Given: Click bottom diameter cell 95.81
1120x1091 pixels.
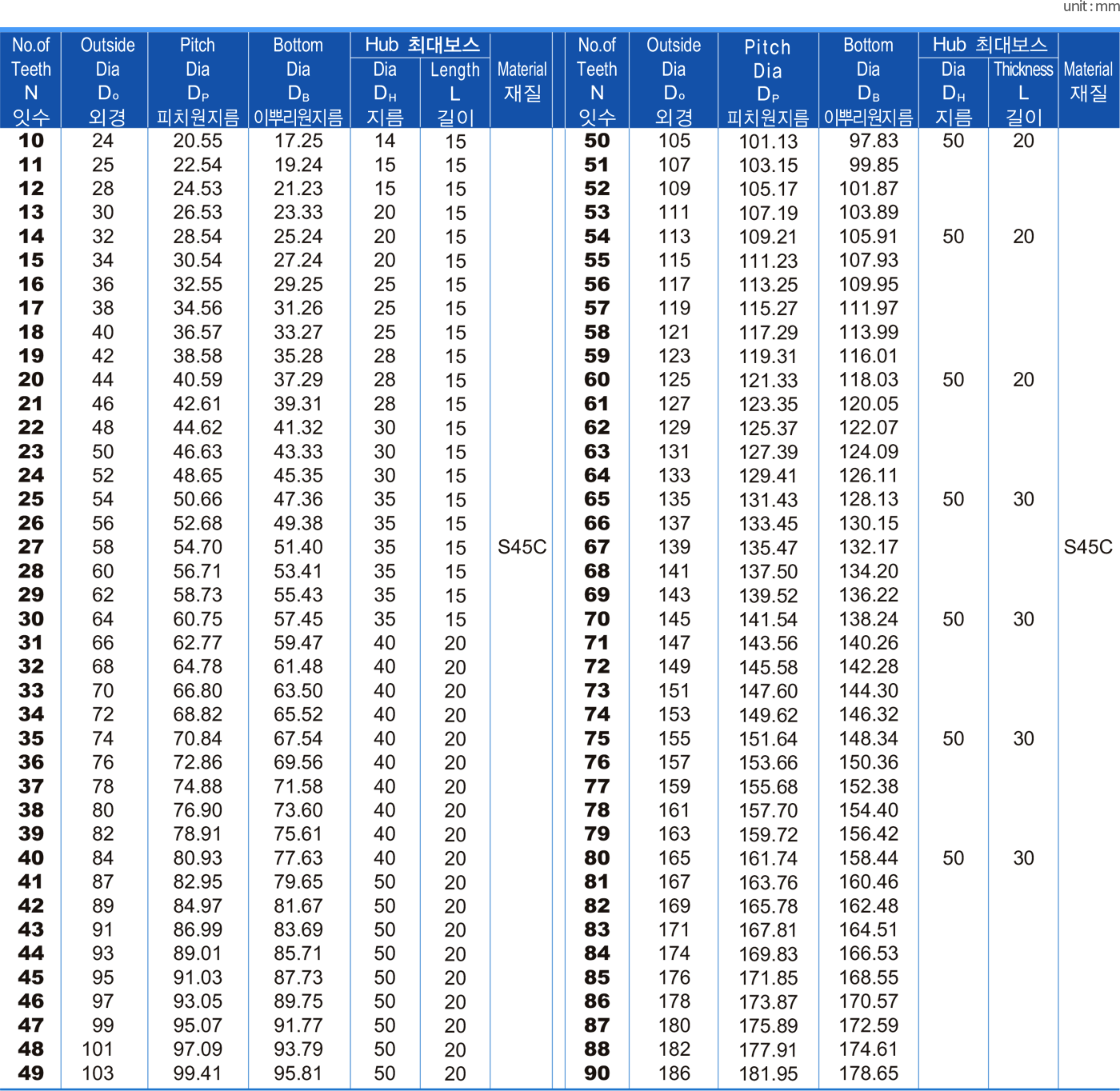Looking at the screenshot, I should (x=298, y=1073).
